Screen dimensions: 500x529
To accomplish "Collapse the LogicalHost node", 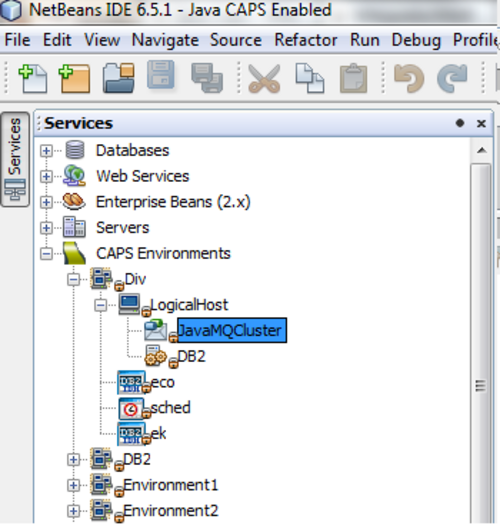I will point(100,305).
